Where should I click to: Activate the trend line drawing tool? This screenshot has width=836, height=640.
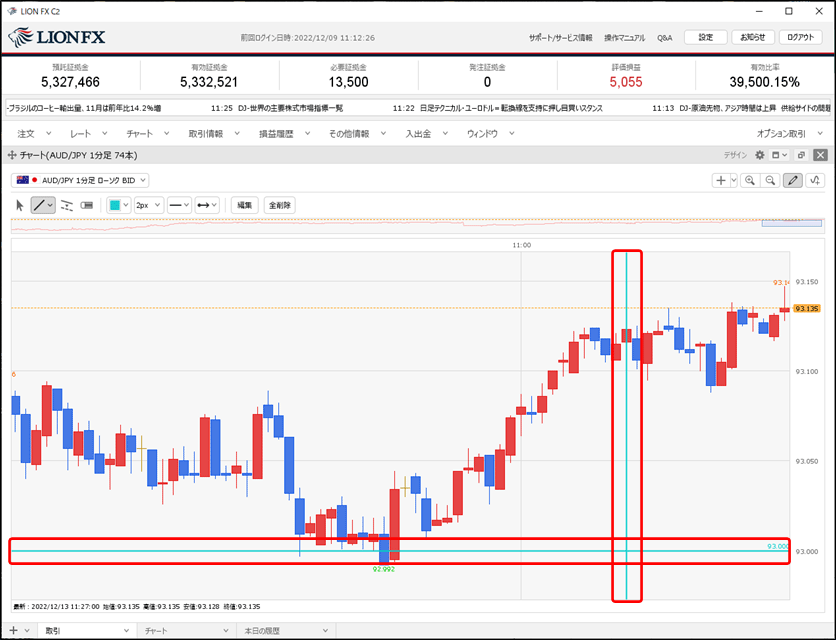38,205
